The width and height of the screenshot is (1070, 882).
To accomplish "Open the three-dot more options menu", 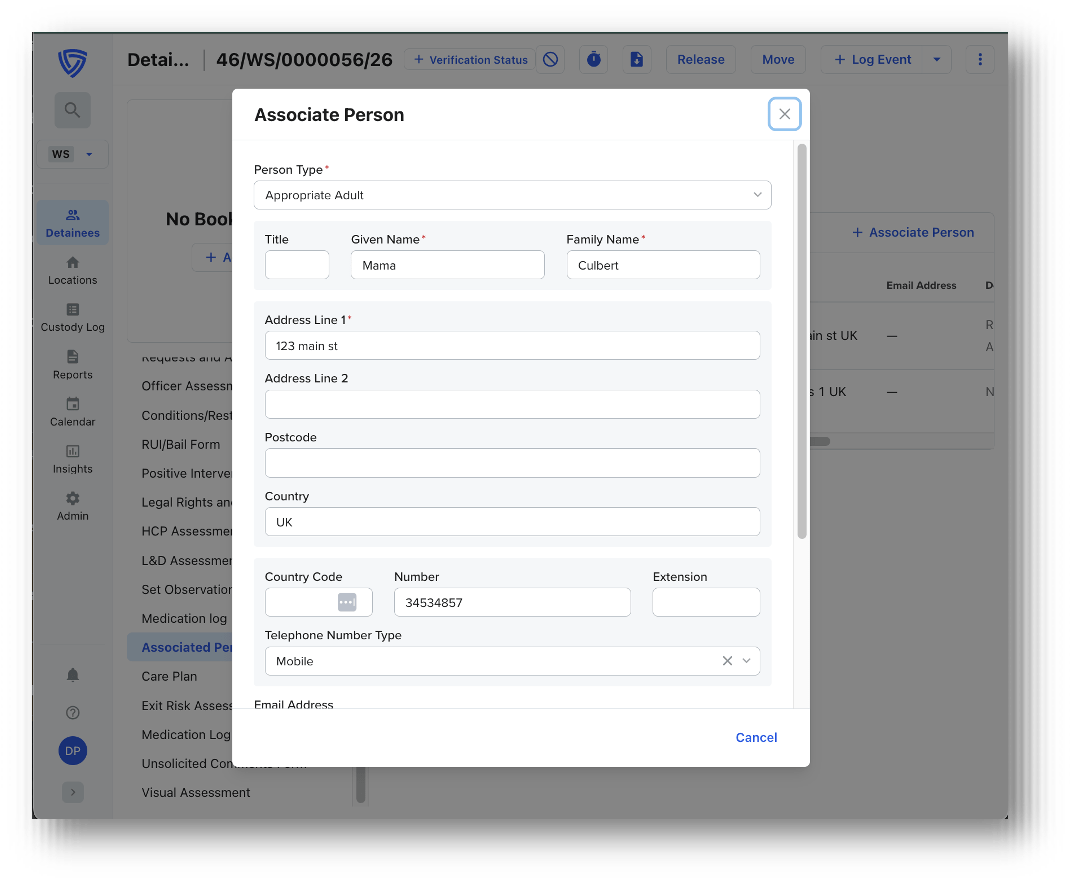I will tap(980, 60).
